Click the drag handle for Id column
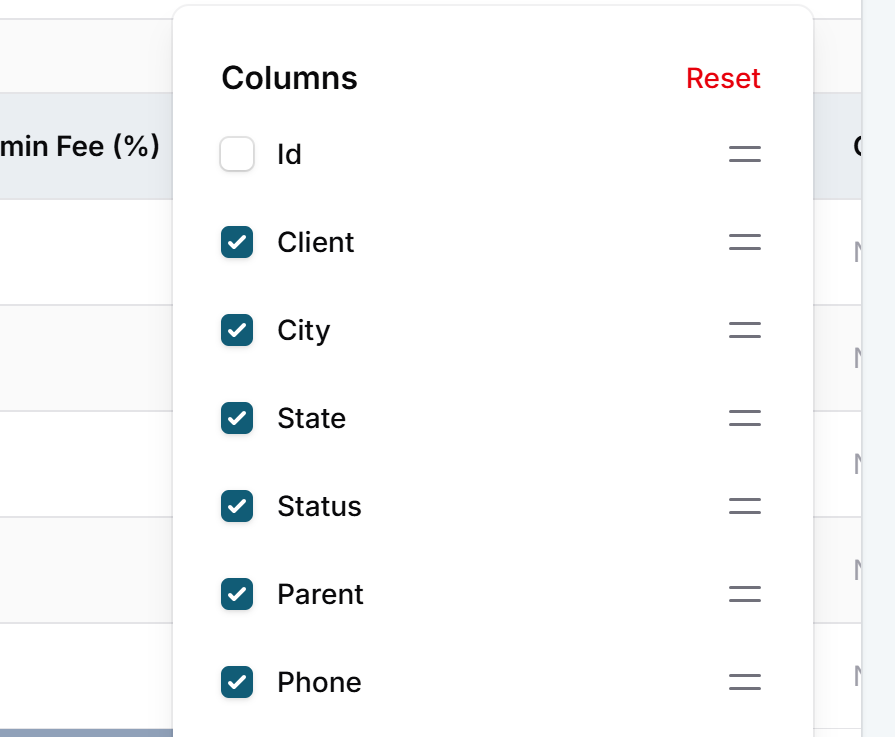895x737 pixels. pos(744,154)
